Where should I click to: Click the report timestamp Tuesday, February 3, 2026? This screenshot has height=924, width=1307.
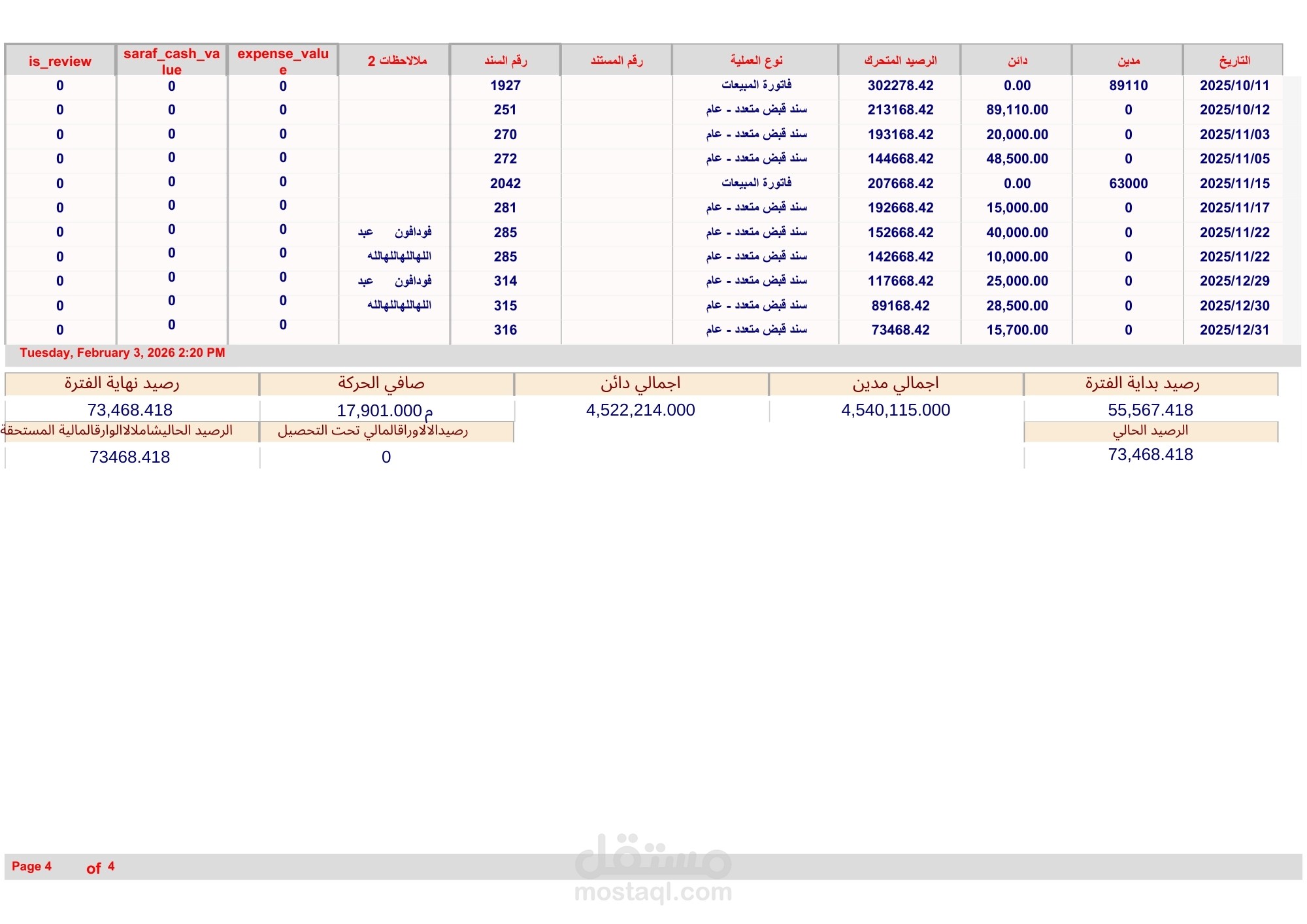click(122, 353)
